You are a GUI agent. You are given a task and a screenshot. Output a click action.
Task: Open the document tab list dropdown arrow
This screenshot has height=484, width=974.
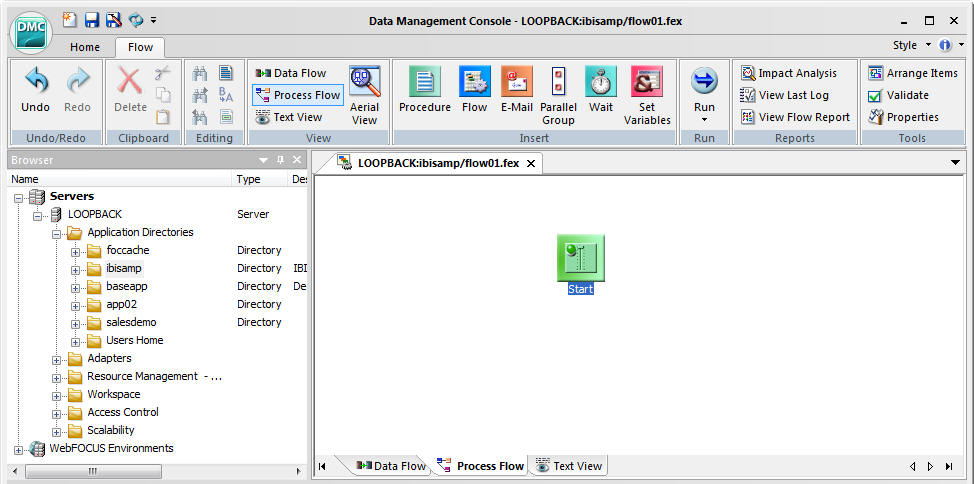tap(955, 163)
